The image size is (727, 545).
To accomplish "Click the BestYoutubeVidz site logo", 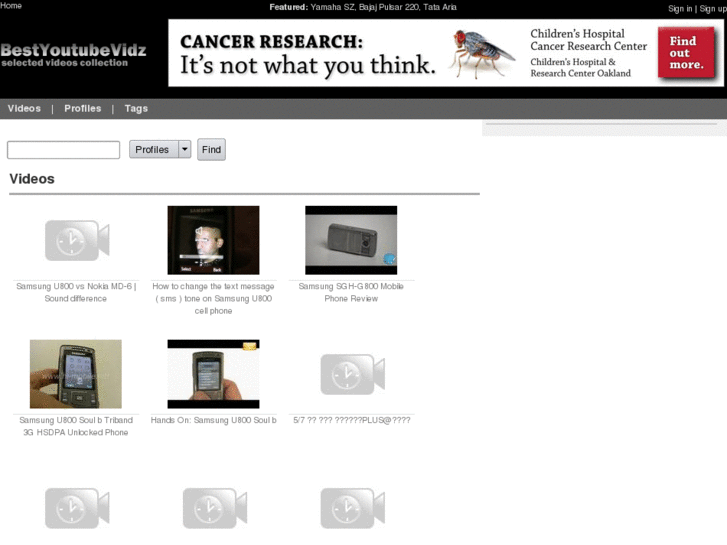I will click(73, 55).
